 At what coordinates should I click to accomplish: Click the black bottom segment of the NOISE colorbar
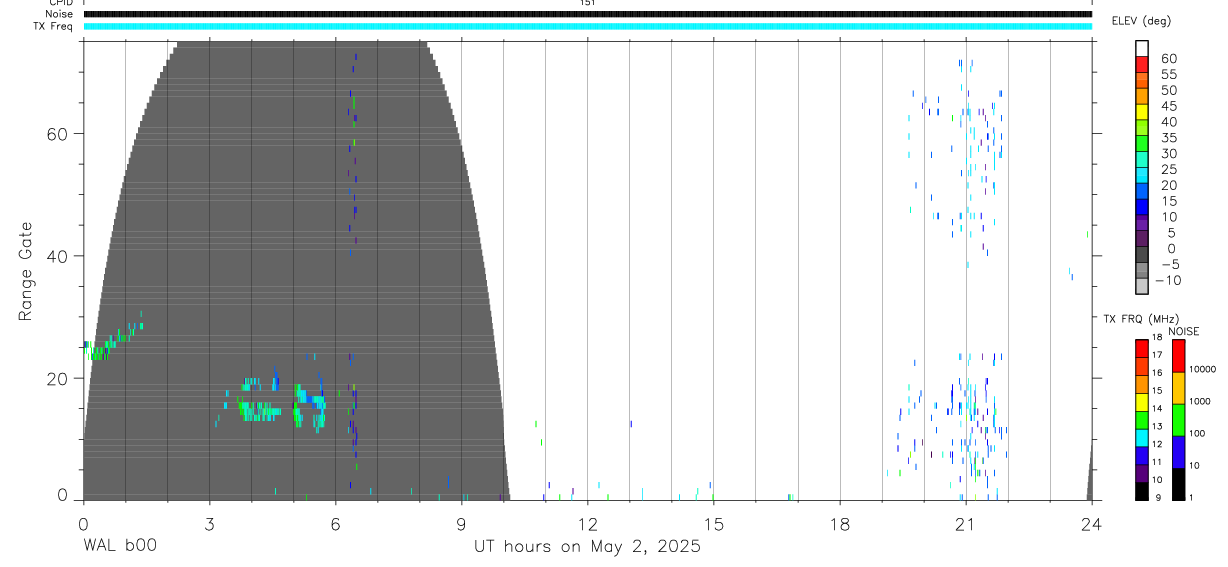click(1178, 484)
